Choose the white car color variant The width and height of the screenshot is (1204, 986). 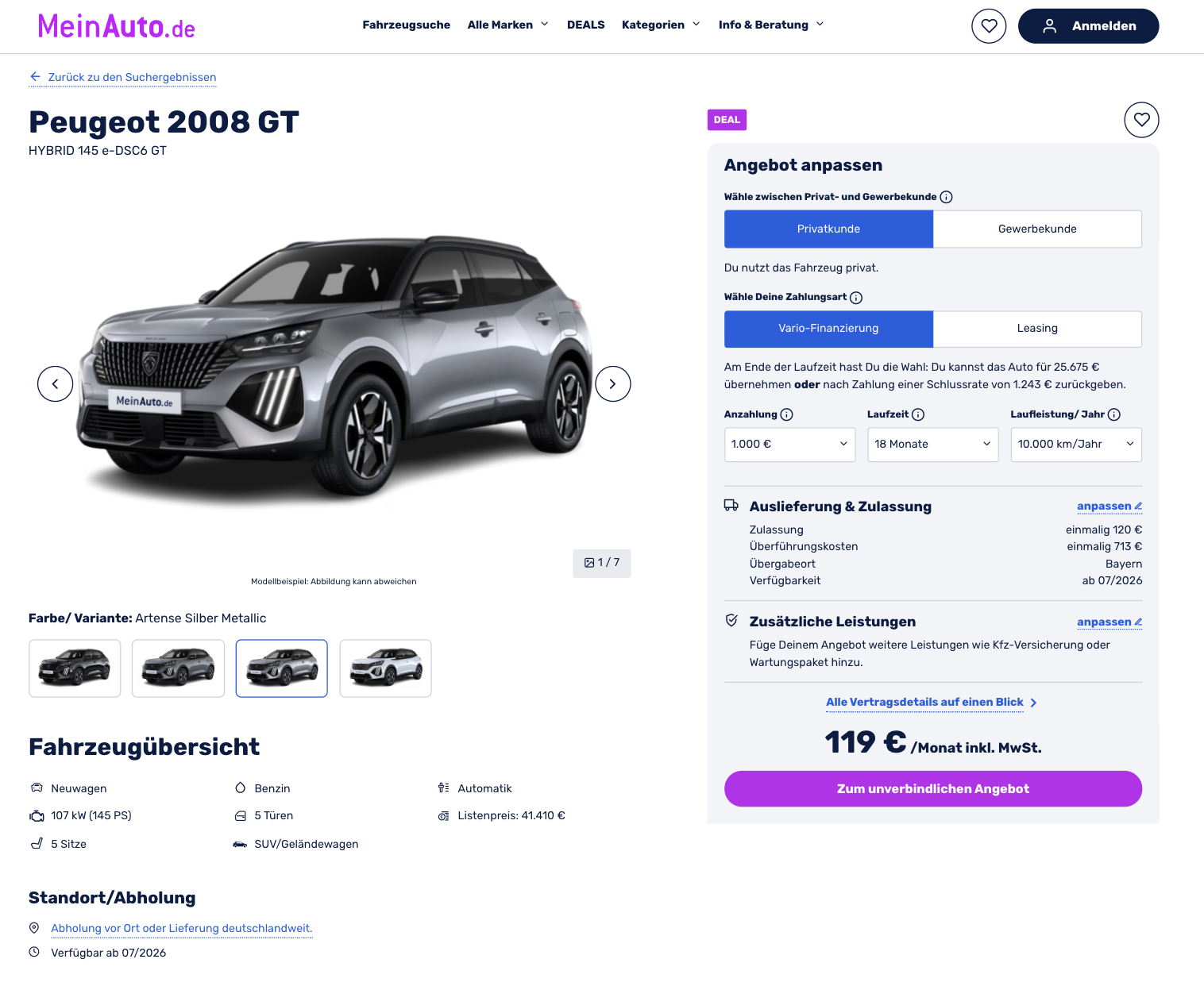click(385, 668)
